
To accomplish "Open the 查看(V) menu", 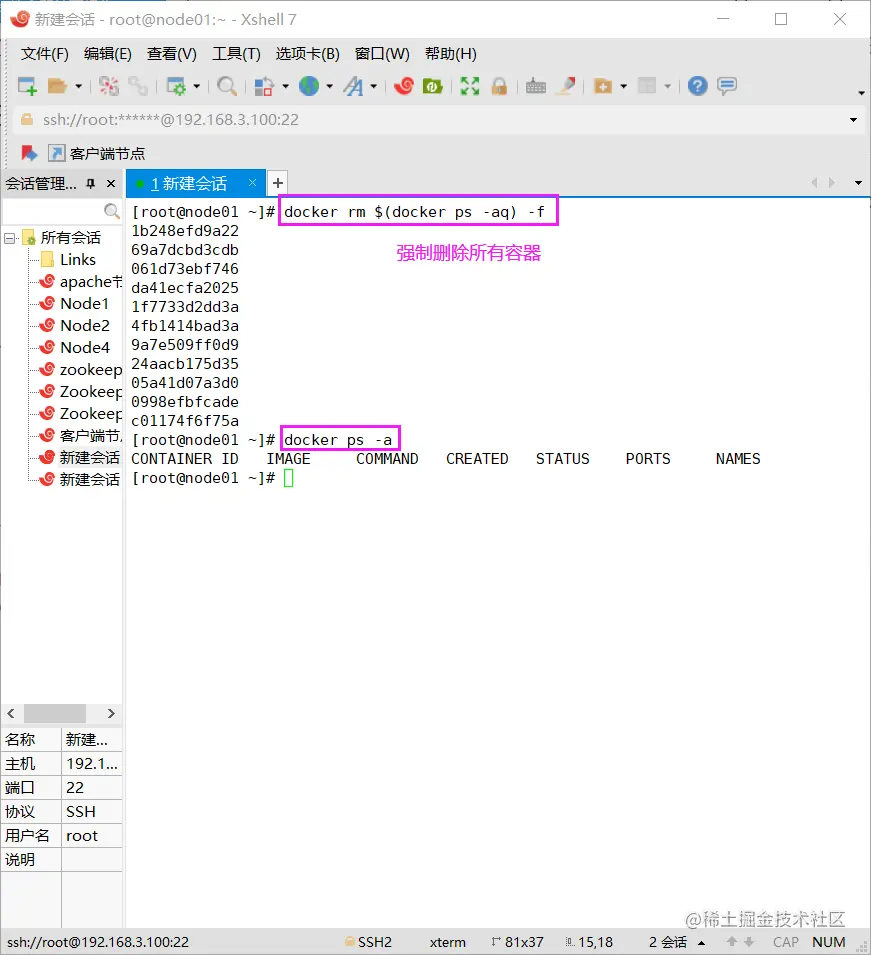I will click(172, 54).
